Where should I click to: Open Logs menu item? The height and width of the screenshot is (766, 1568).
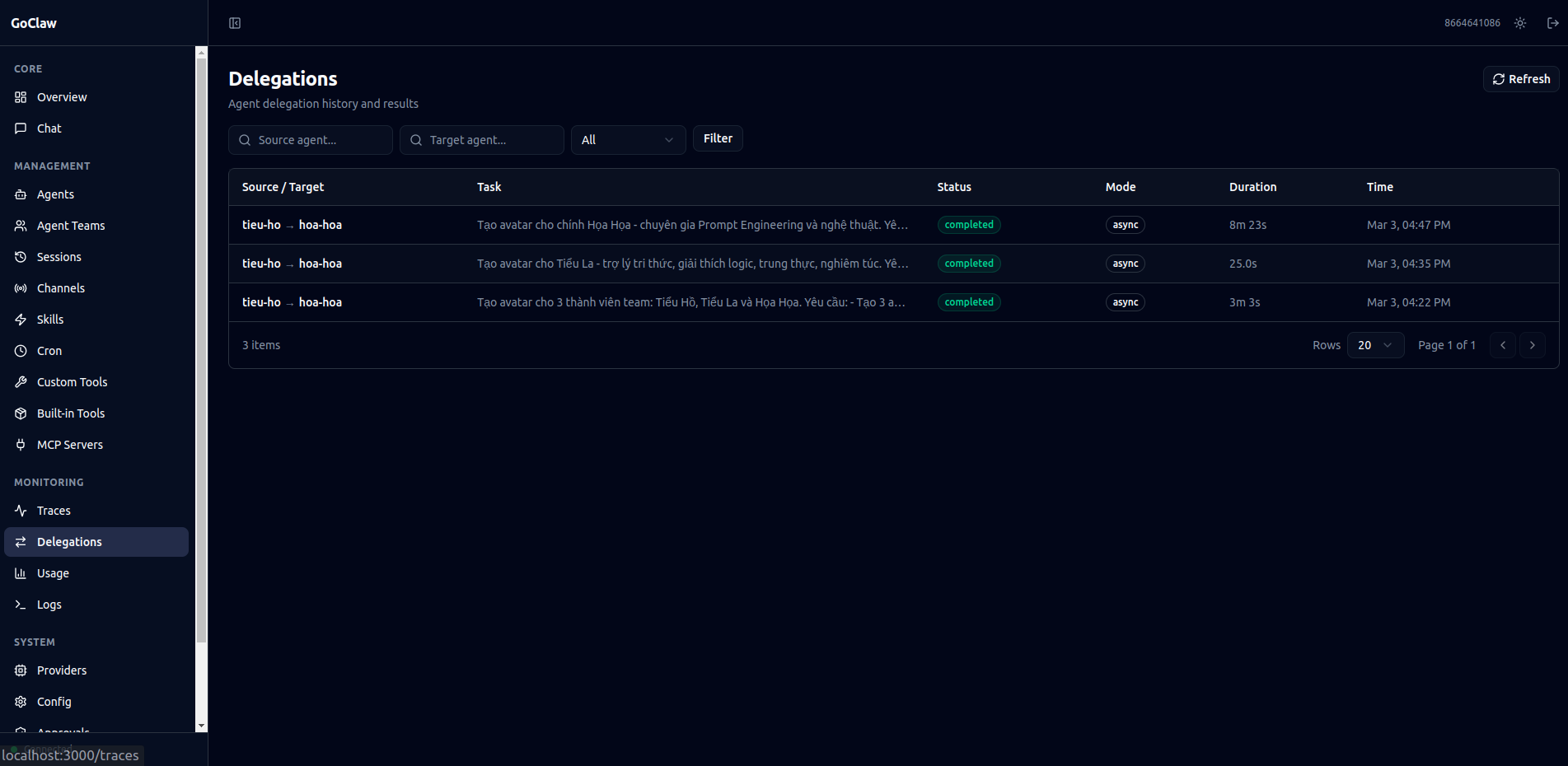49,605
